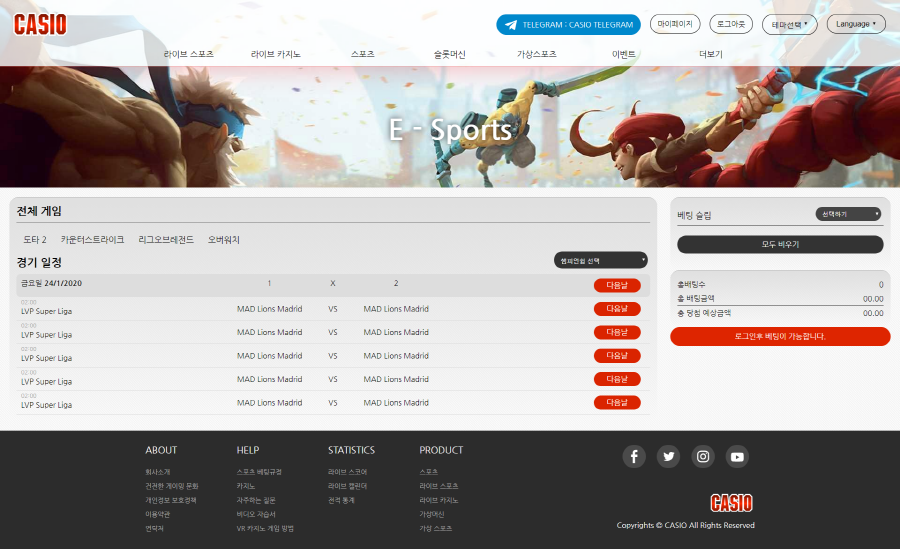Open the Instagram social icon

703,457
